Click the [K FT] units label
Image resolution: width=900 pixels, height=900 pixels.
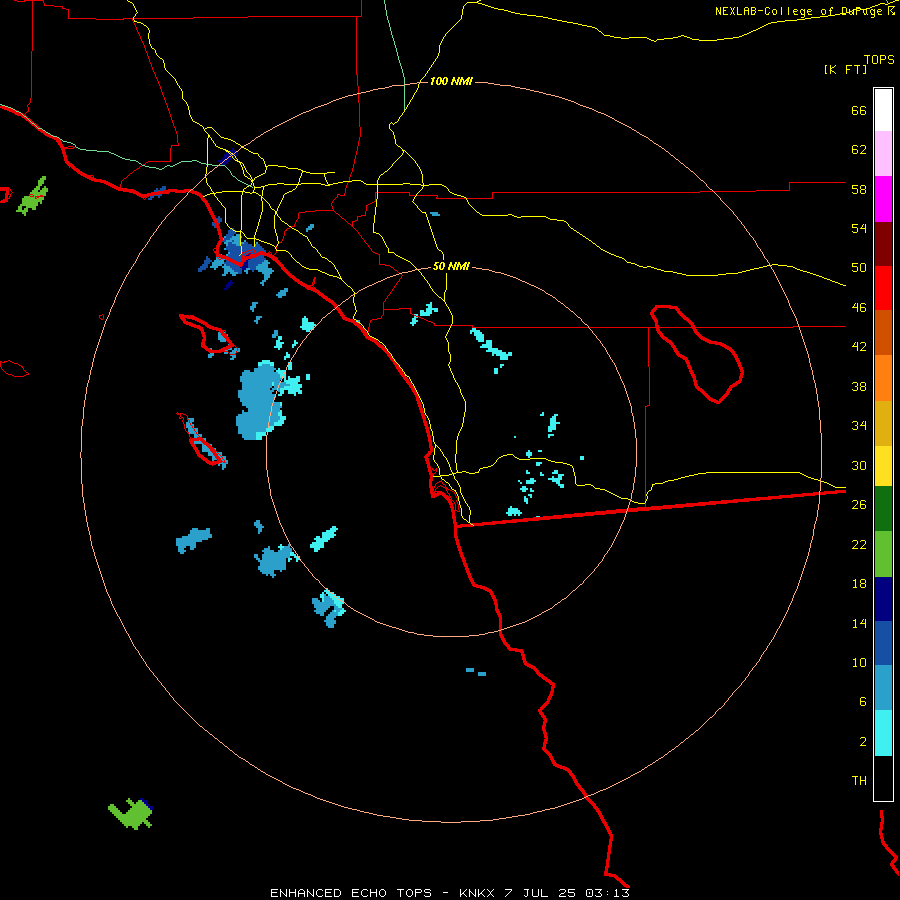coord(845,70)
